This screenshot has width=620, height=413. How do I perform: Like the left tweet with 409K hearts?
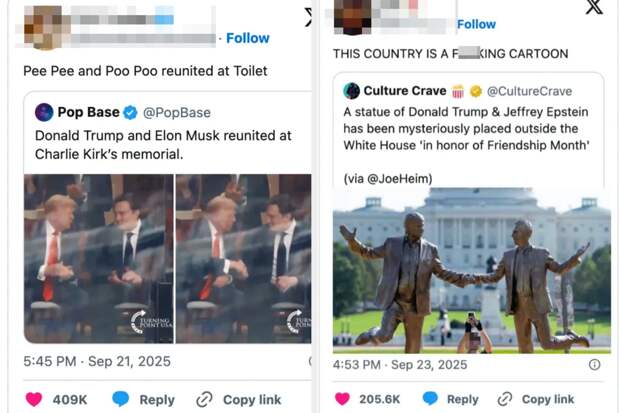point(34,399)
